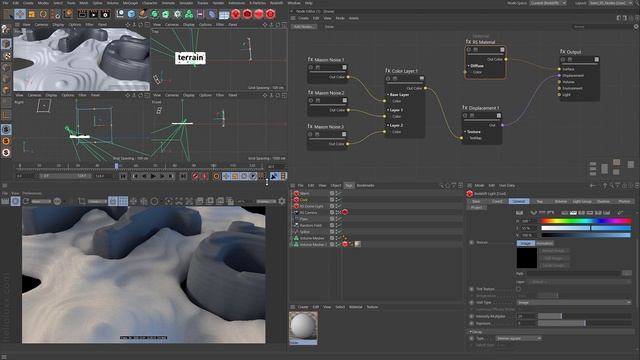Click Render to Picture Viewer icon
This screenshot has height=360, width=640.
coord(93,14)
